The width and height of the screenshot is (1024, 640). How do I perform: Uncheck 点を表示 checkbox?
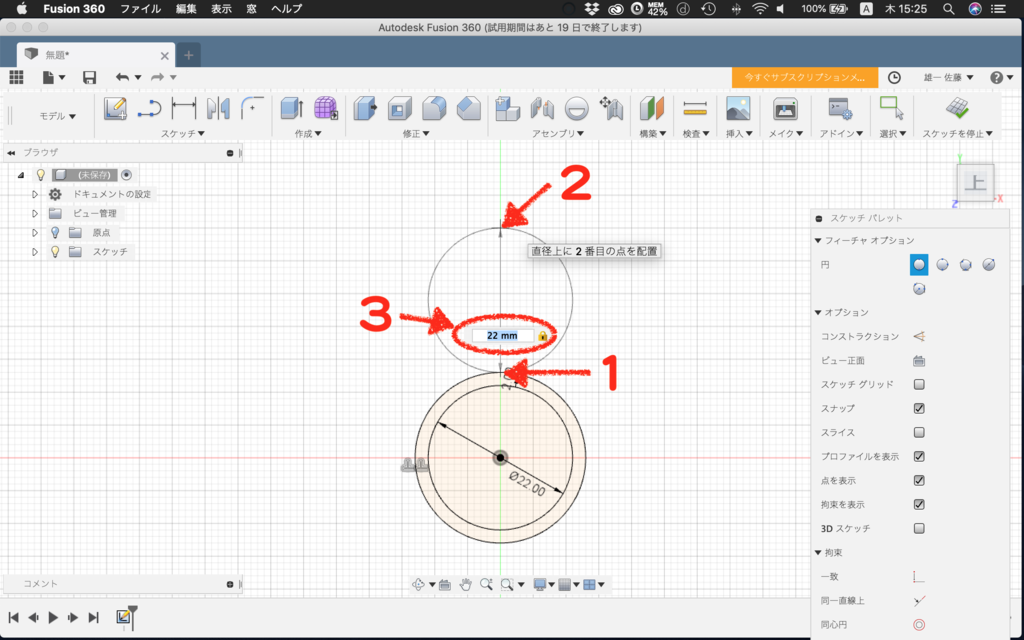point(920,480)
